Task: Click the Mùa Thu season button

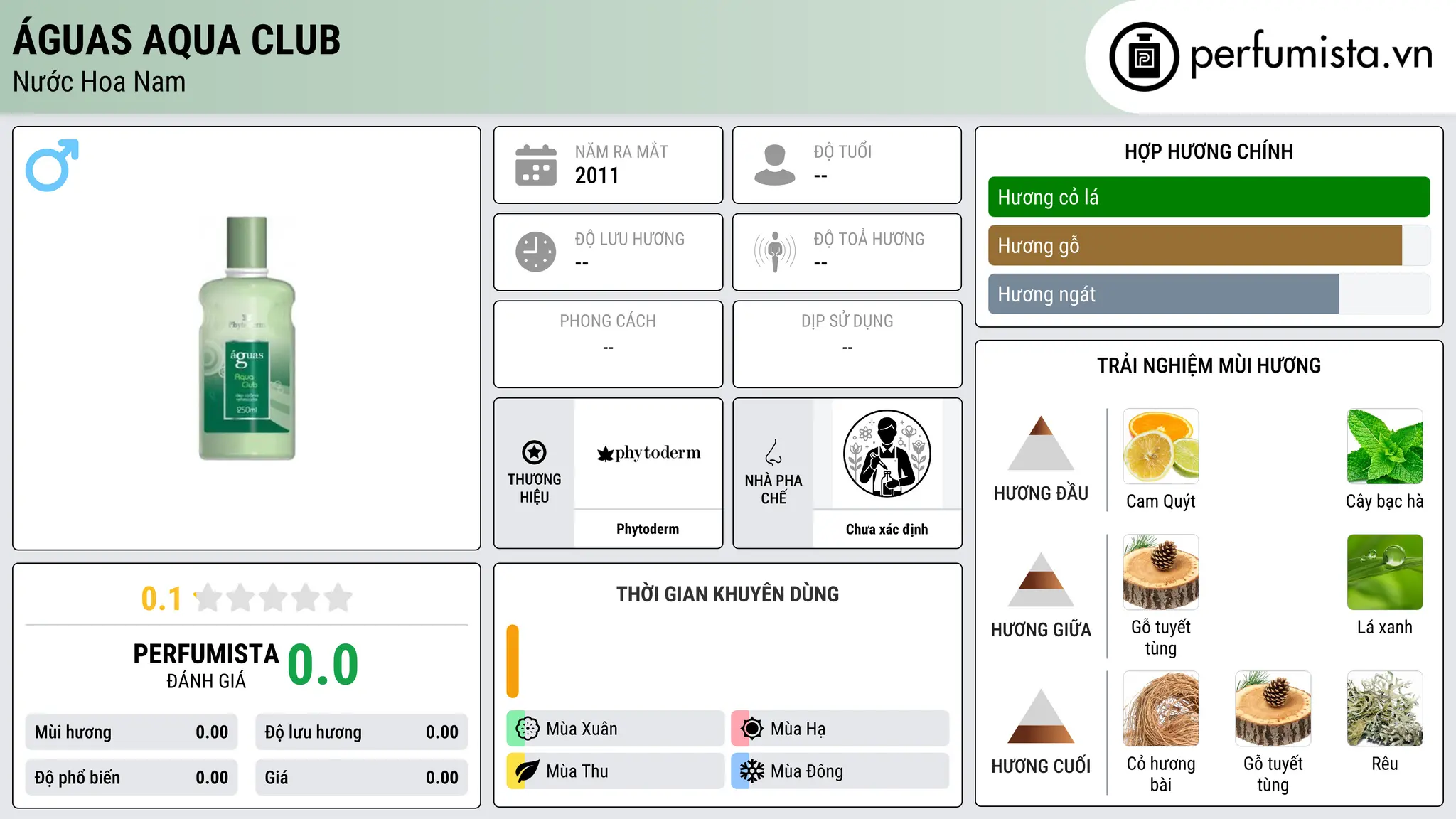Action: tap(615, 771)
